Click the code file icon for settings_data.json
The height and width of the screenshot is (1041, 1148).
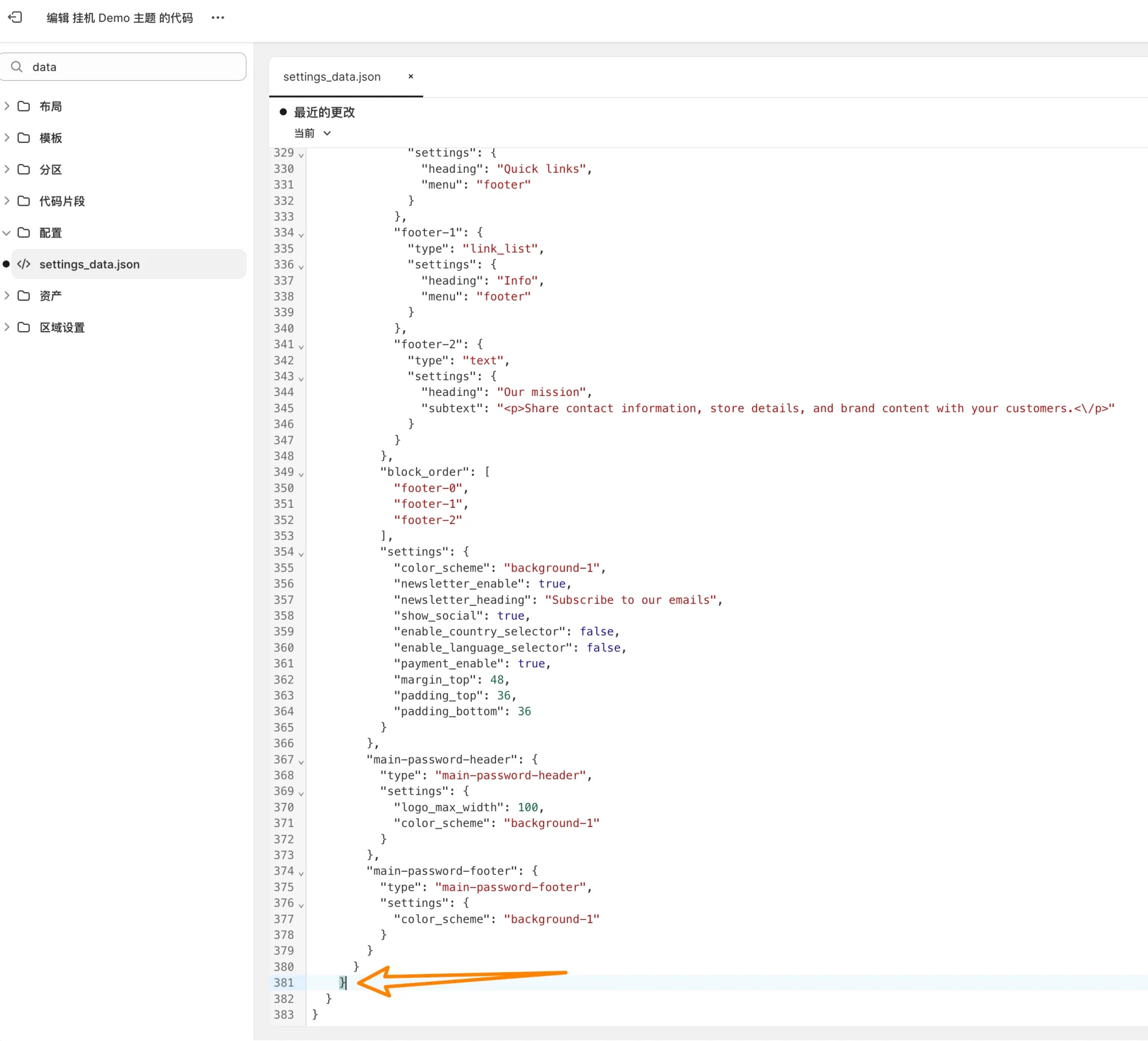coord(24,264)
